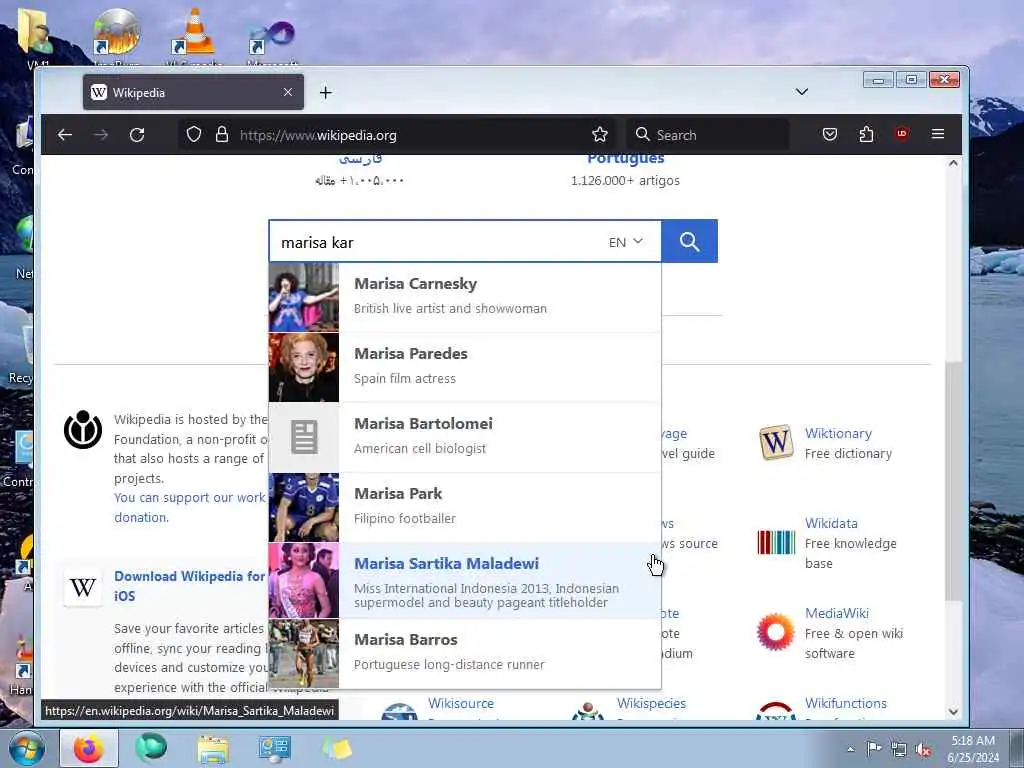Click the taskbar sticky notes icon

pyautogui.click(x=337, y=749)
